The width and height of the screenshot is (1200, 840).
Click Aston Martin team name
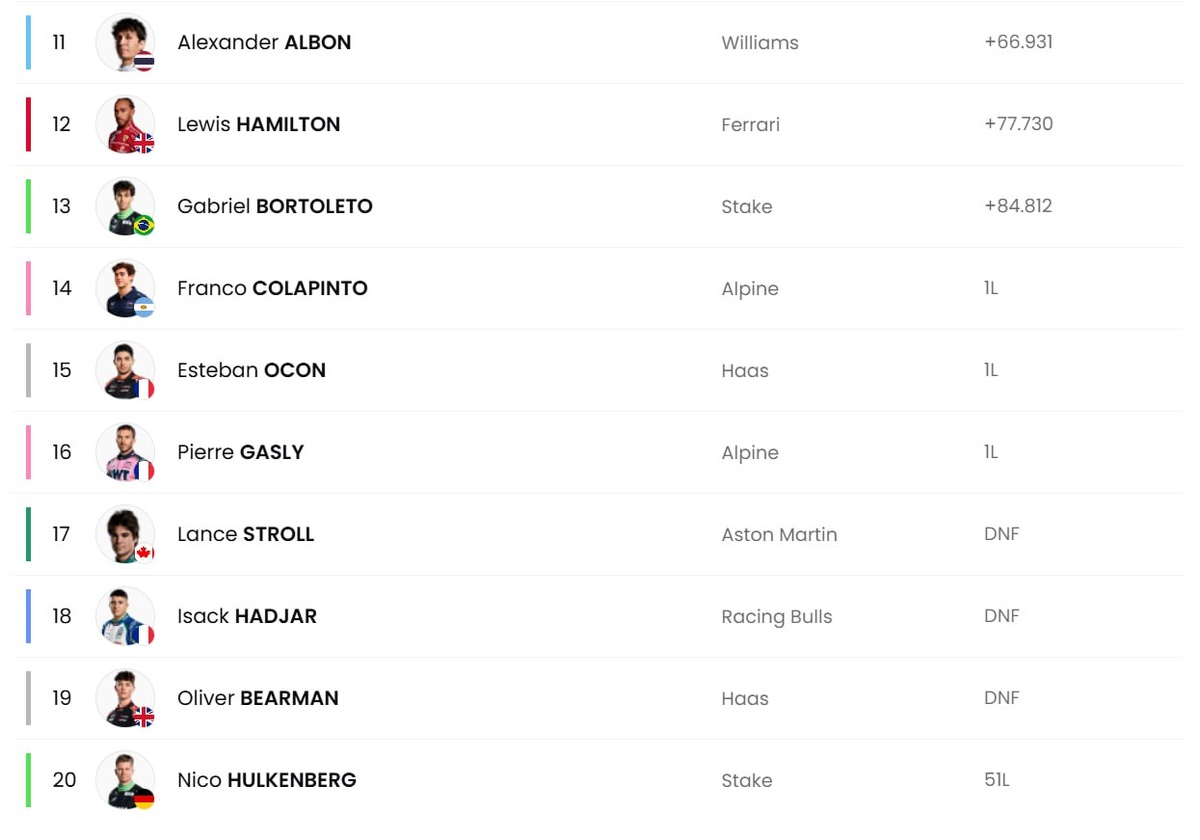tap(779, 535)
